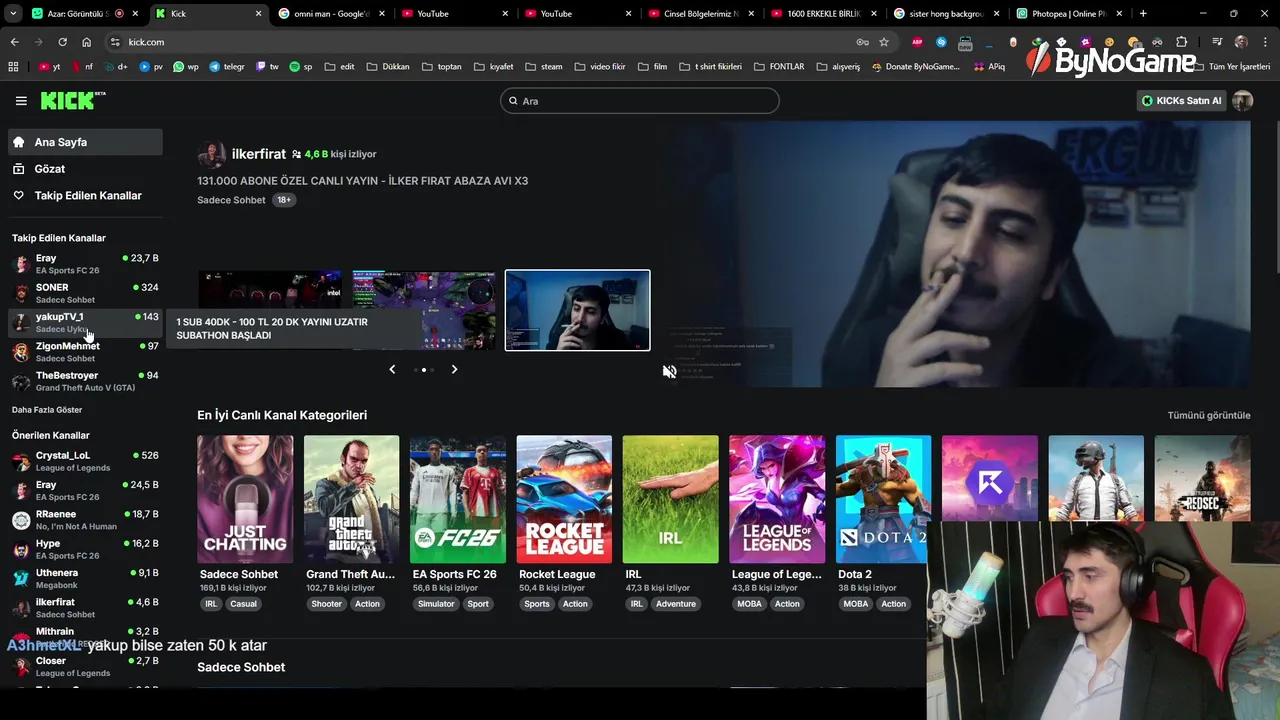Open the Tüm Yer İşaretleri folder

pyautogui.click(x=1232, y=67)
